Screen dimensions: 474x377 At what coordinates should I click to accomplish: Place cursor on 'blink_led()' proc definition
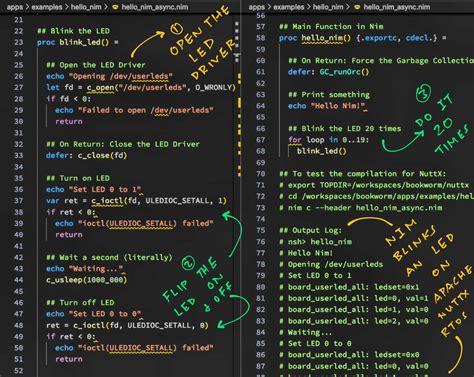84,42
